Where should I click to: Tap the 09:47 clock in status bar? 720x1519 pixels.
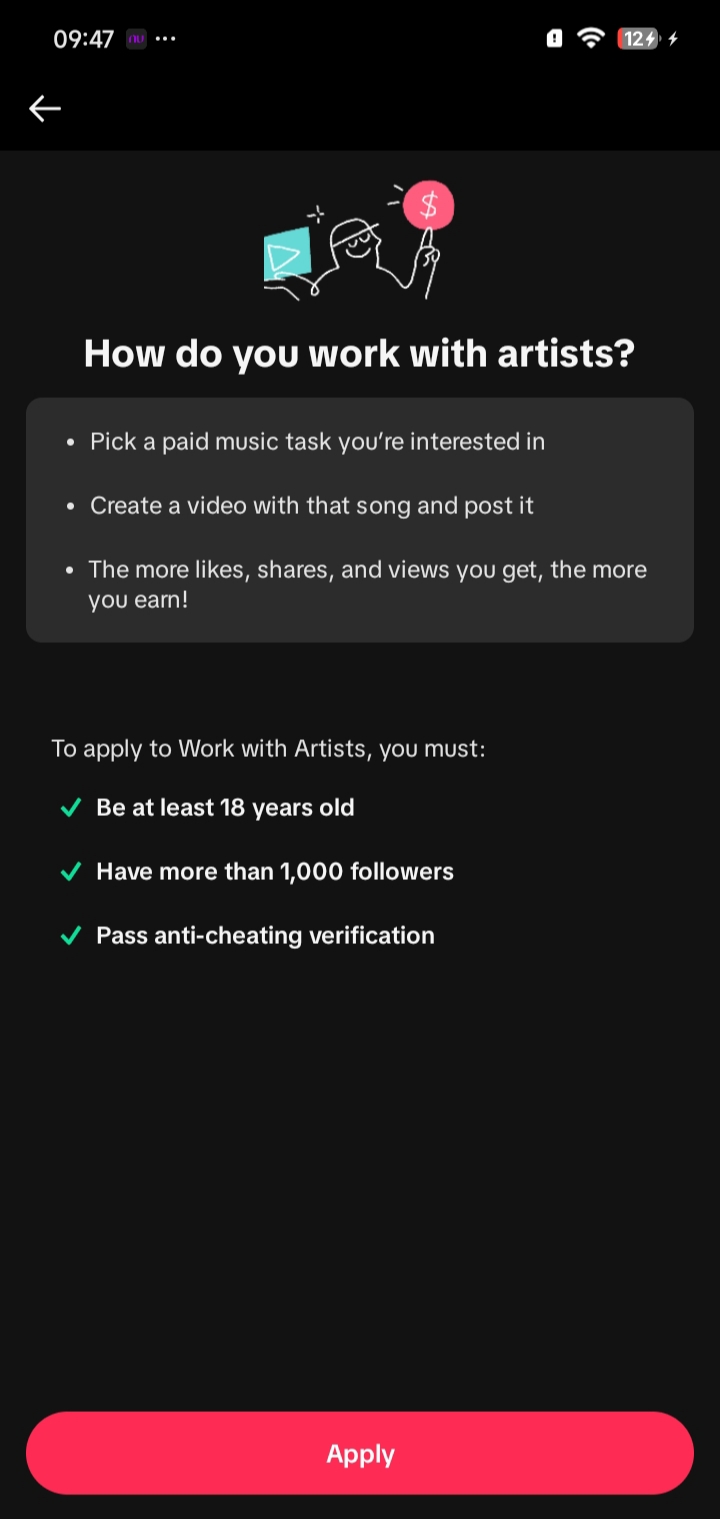click(x=84, y=40)
